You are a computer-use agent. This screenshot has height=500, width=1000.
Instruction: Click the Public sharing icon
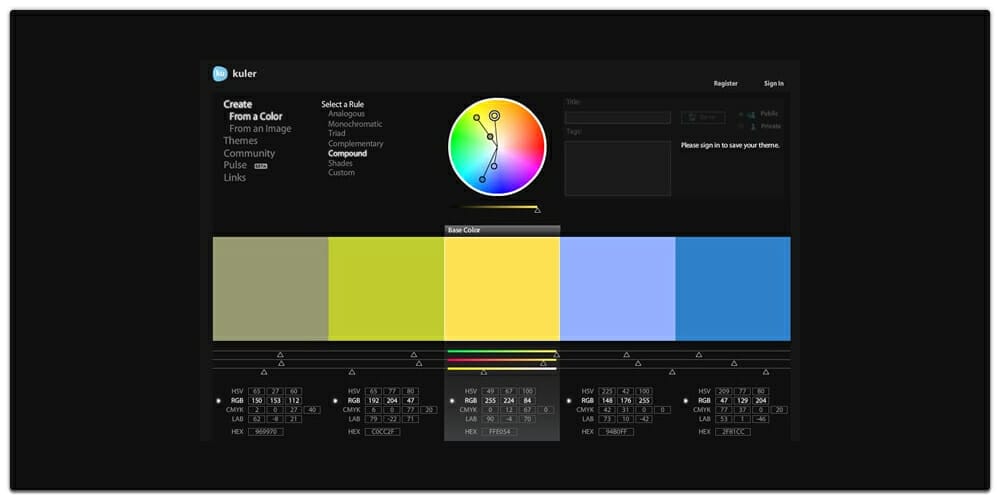(x=751, y=114)
